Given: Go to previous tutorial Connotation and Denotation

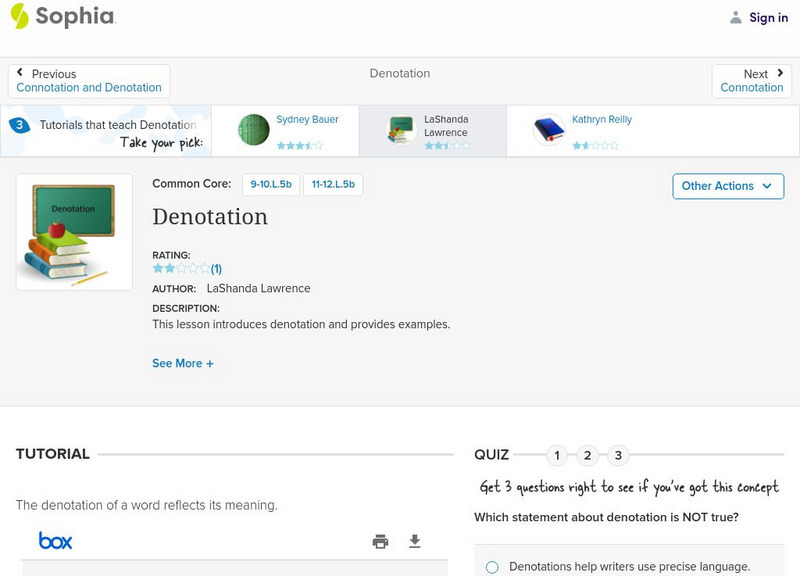Looking at the screenshot, I should (89, 81).
